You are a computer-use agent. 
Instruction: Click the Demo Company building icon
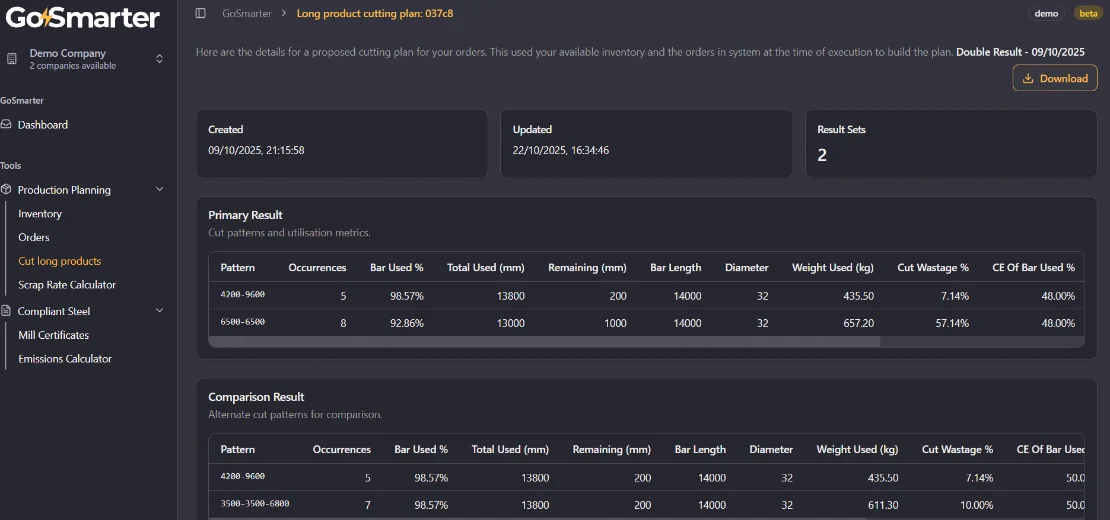(x=12, y=59)
